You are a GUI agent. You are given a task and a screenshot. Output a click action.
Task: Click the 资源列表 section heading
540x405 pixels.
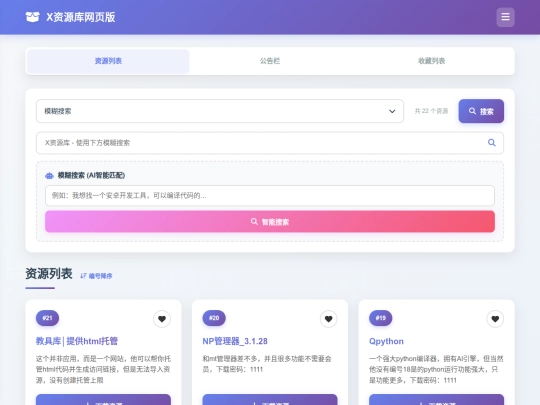[x=49, y=273]
